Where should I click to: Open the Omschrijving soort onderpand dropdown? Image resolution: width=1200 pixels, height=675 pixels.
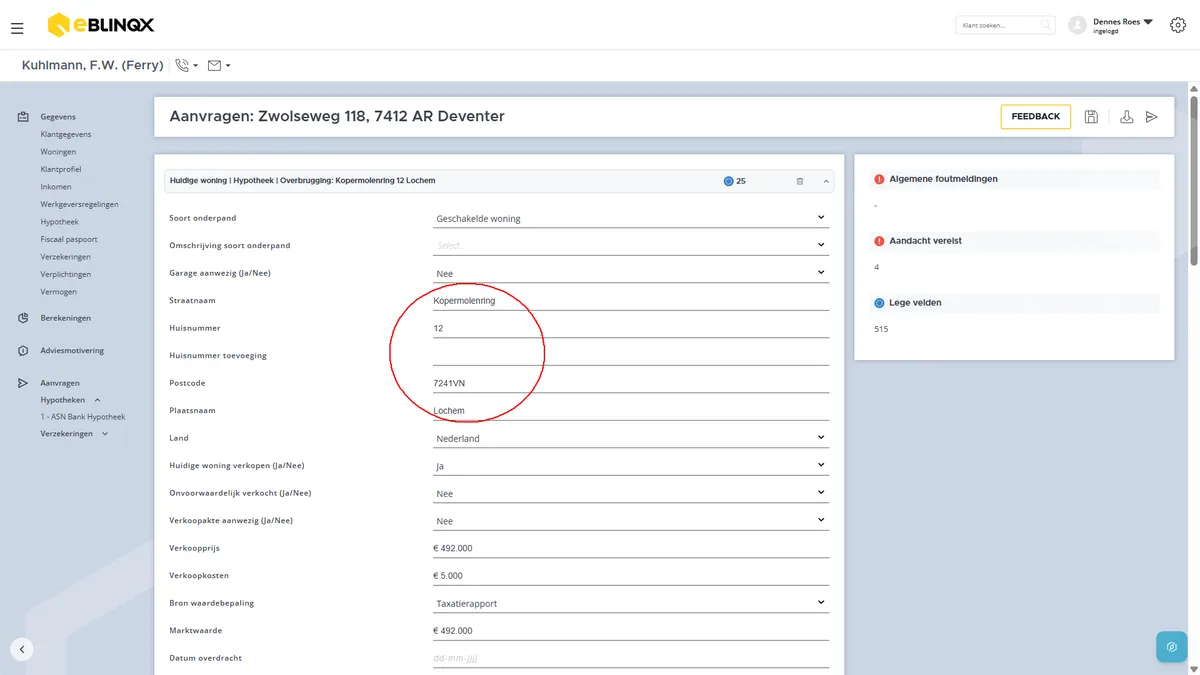(631, 245)
